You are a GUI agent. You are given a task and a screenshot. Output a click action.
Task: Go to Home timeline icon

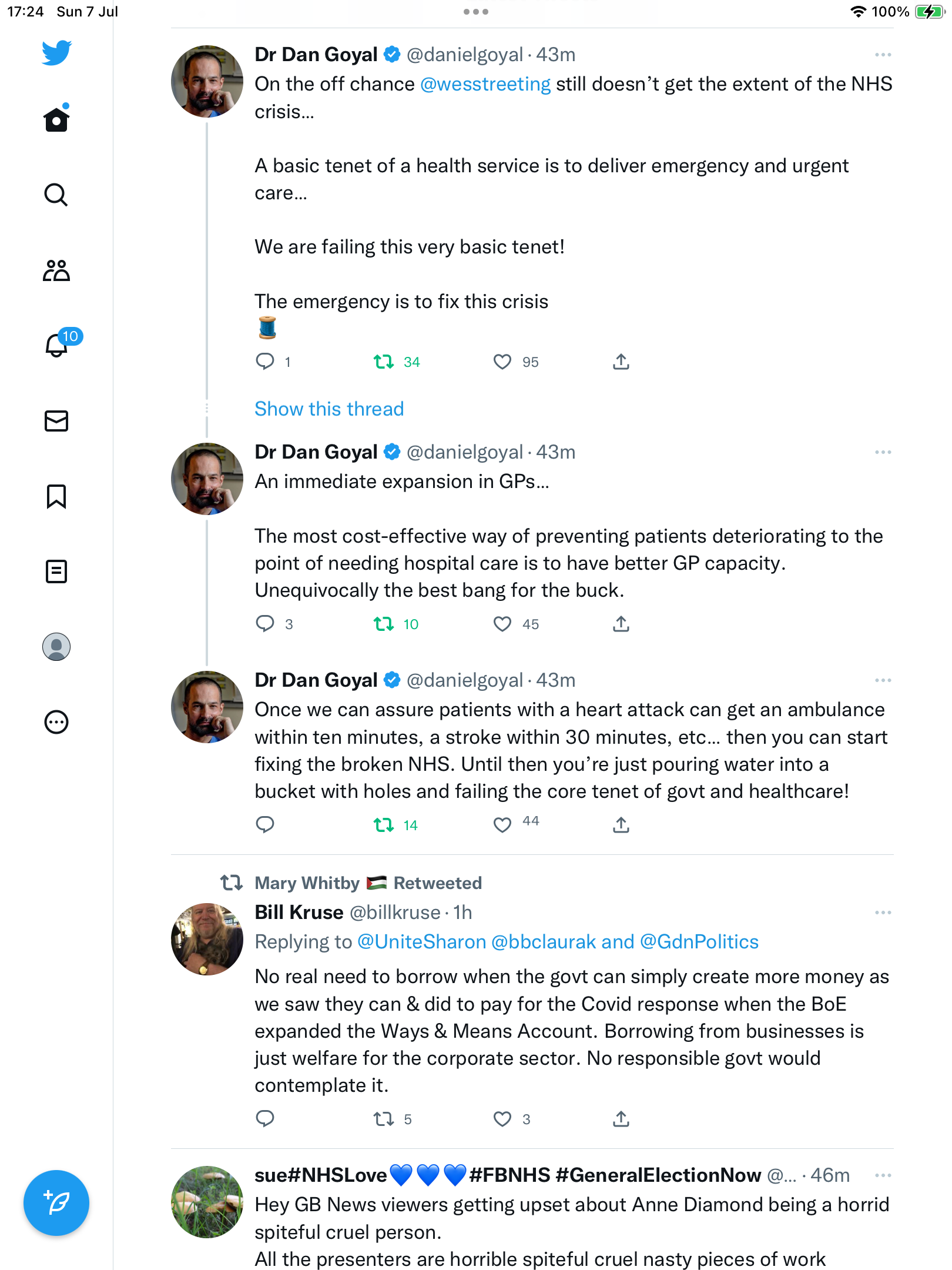pos(56,119)
